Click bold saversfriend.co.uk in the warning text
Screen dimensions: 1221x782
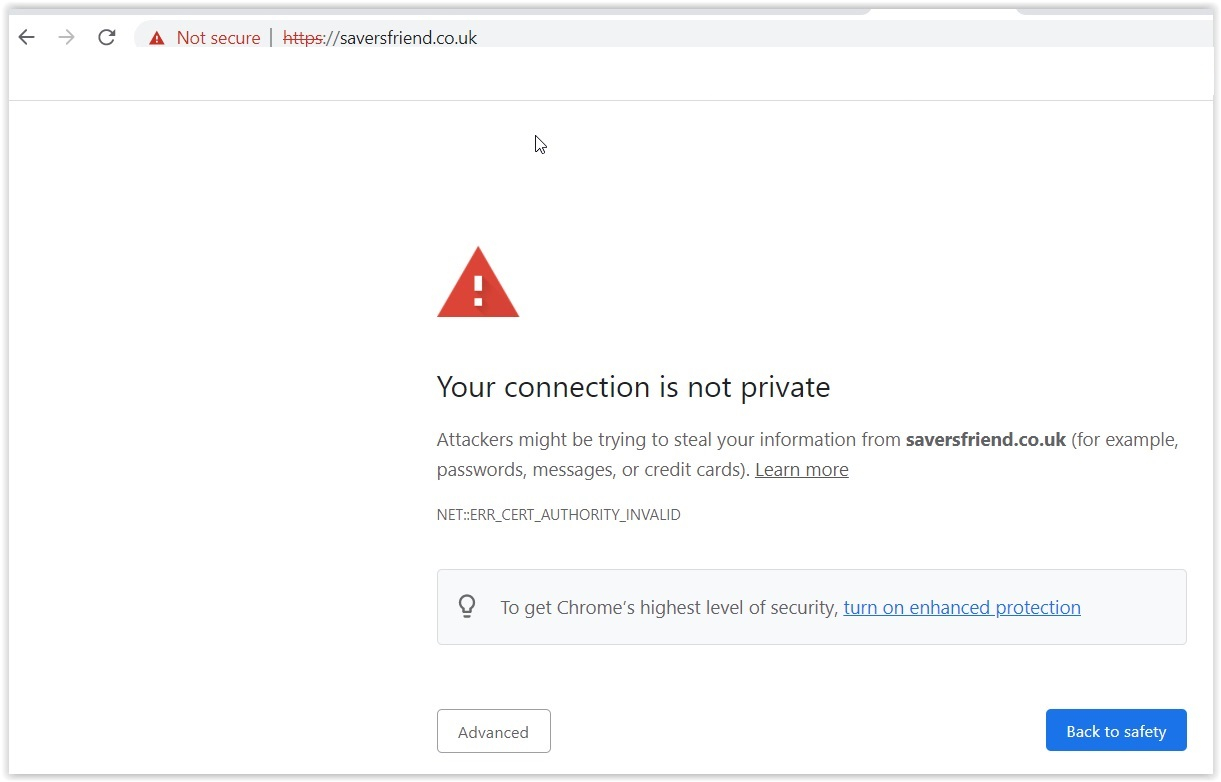[x=986, y=439]
